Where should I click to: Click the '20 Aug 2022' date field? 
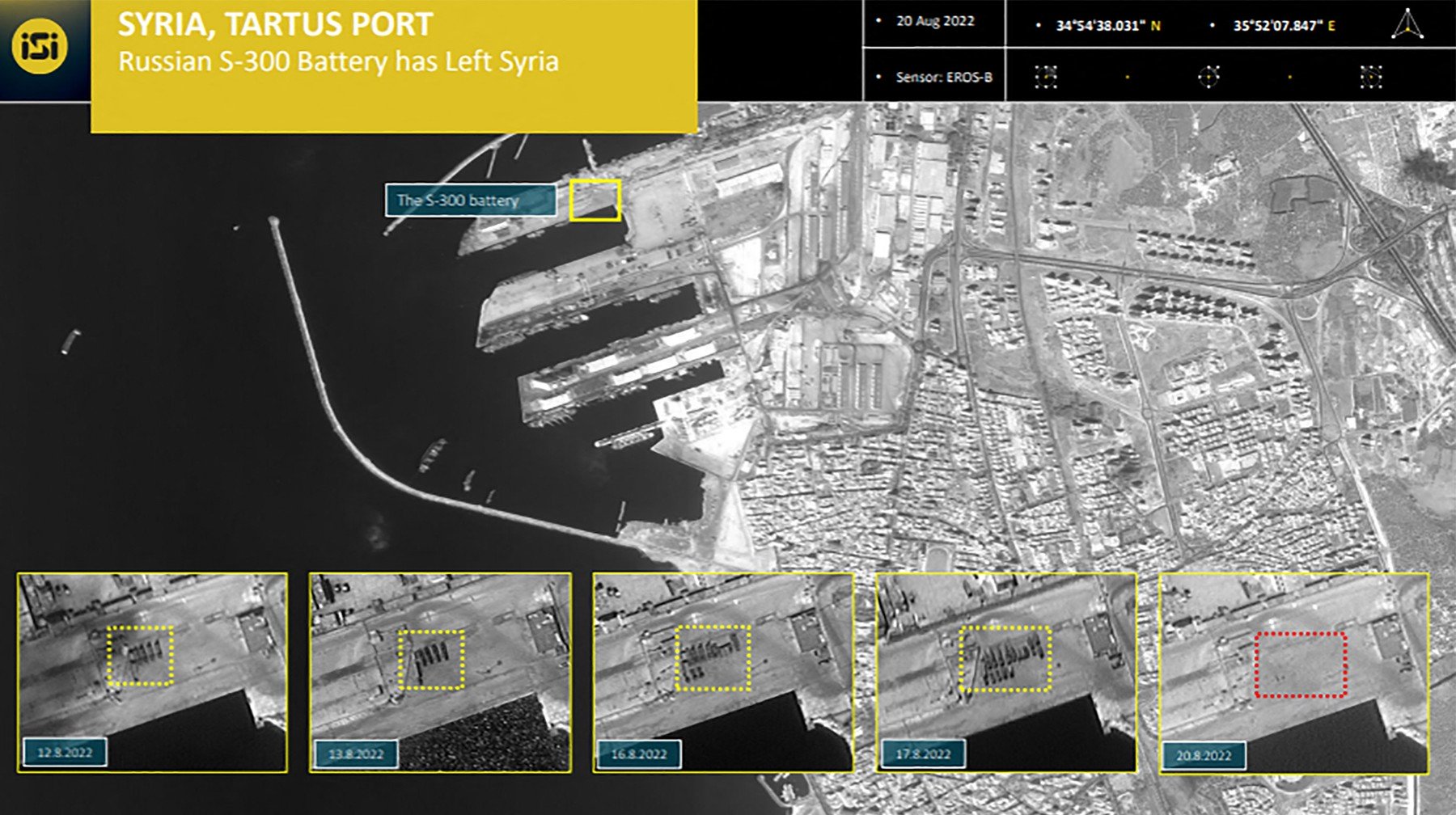pos(934,22)
